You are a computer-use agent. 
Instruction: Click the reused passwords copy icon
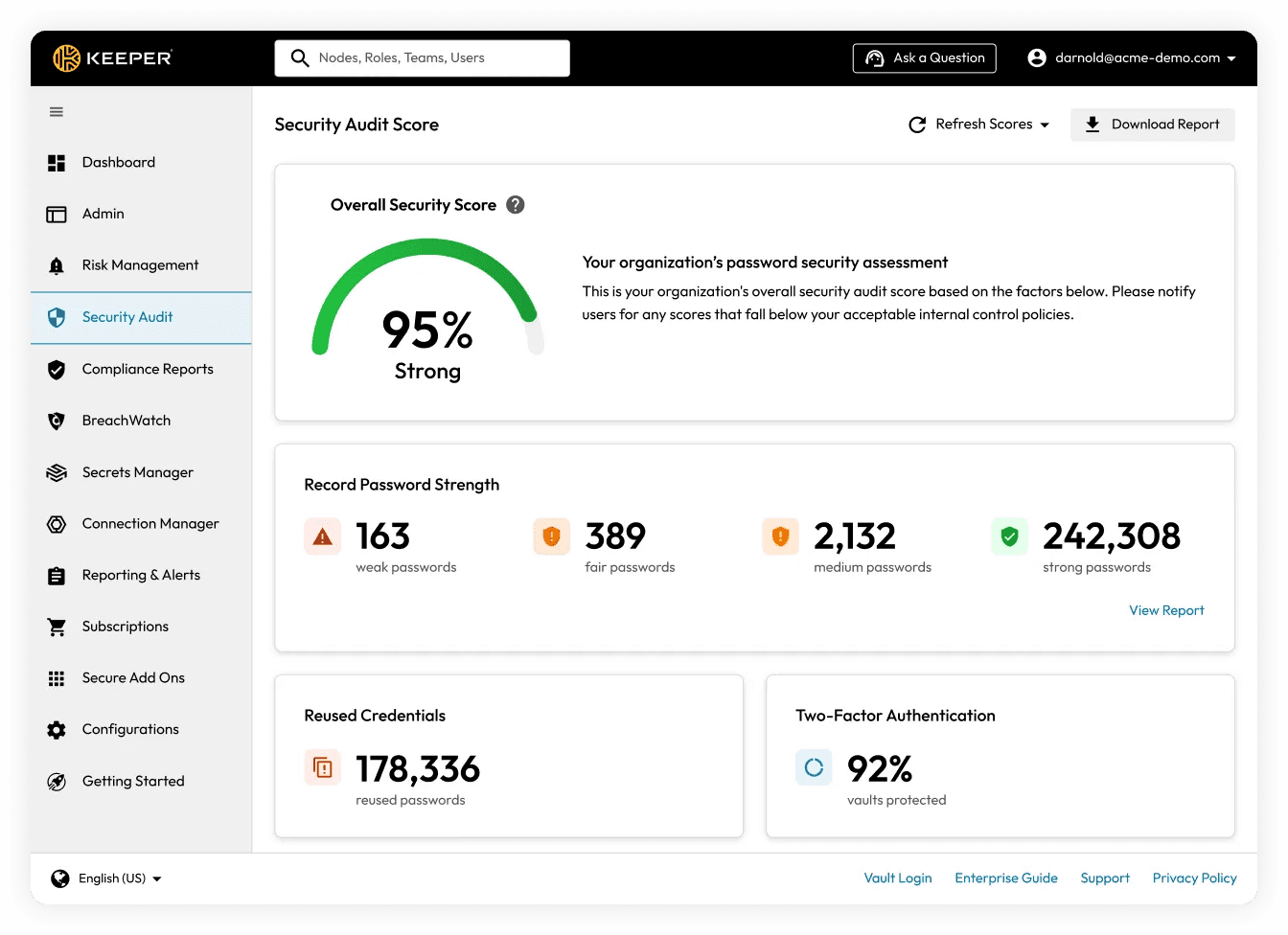tap(323, 768)
